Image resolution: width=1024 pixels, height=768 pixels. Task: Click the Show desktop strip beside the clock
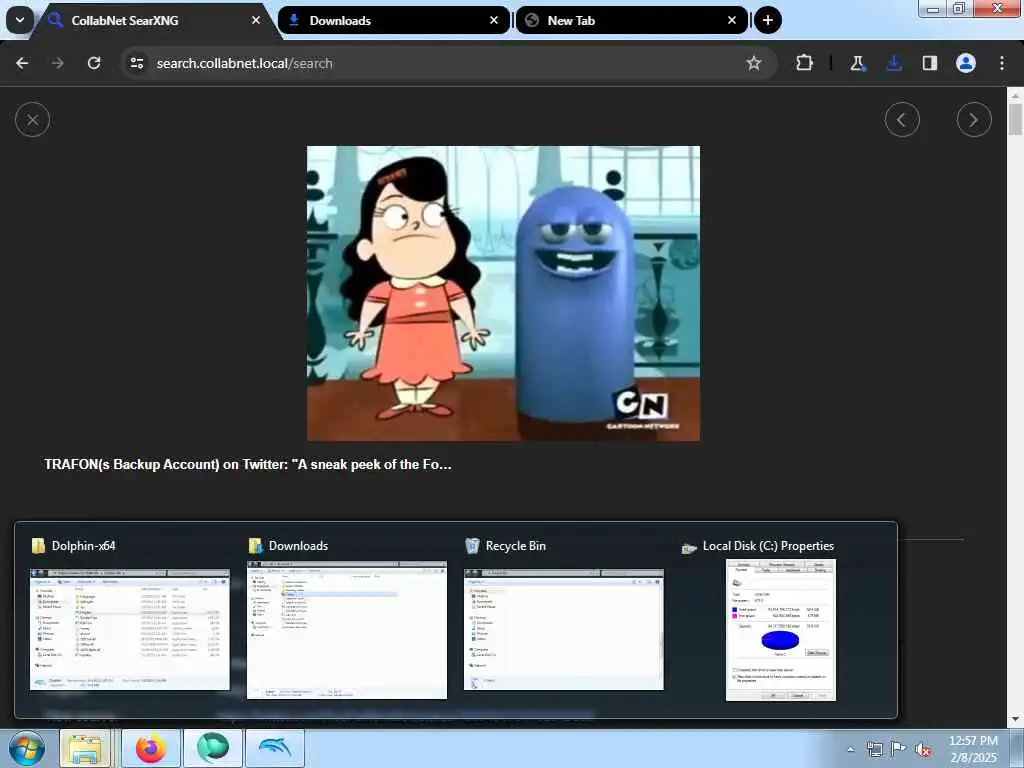coord(1017,748)
